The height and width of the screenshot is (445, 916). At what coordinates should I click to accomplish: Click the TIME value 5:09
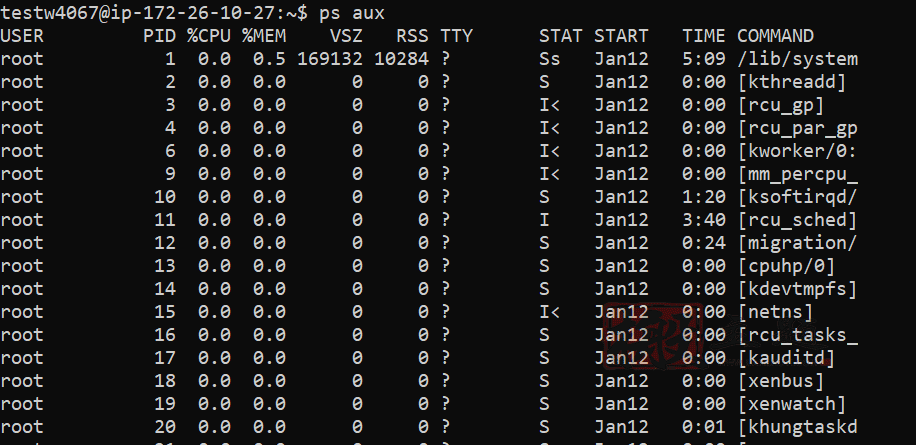click(x=704, y=59)
